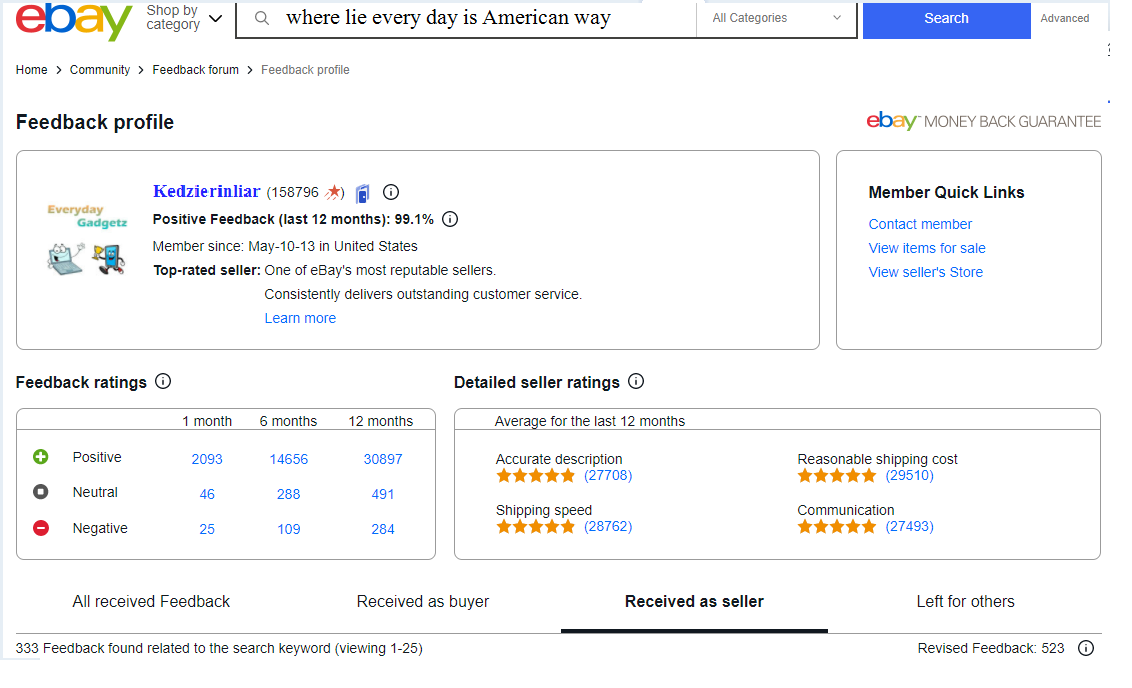The height and width of the screenshot is (688, 1132).
Task: Switch to the Received as buyer tab
Action: coord(423,601)
